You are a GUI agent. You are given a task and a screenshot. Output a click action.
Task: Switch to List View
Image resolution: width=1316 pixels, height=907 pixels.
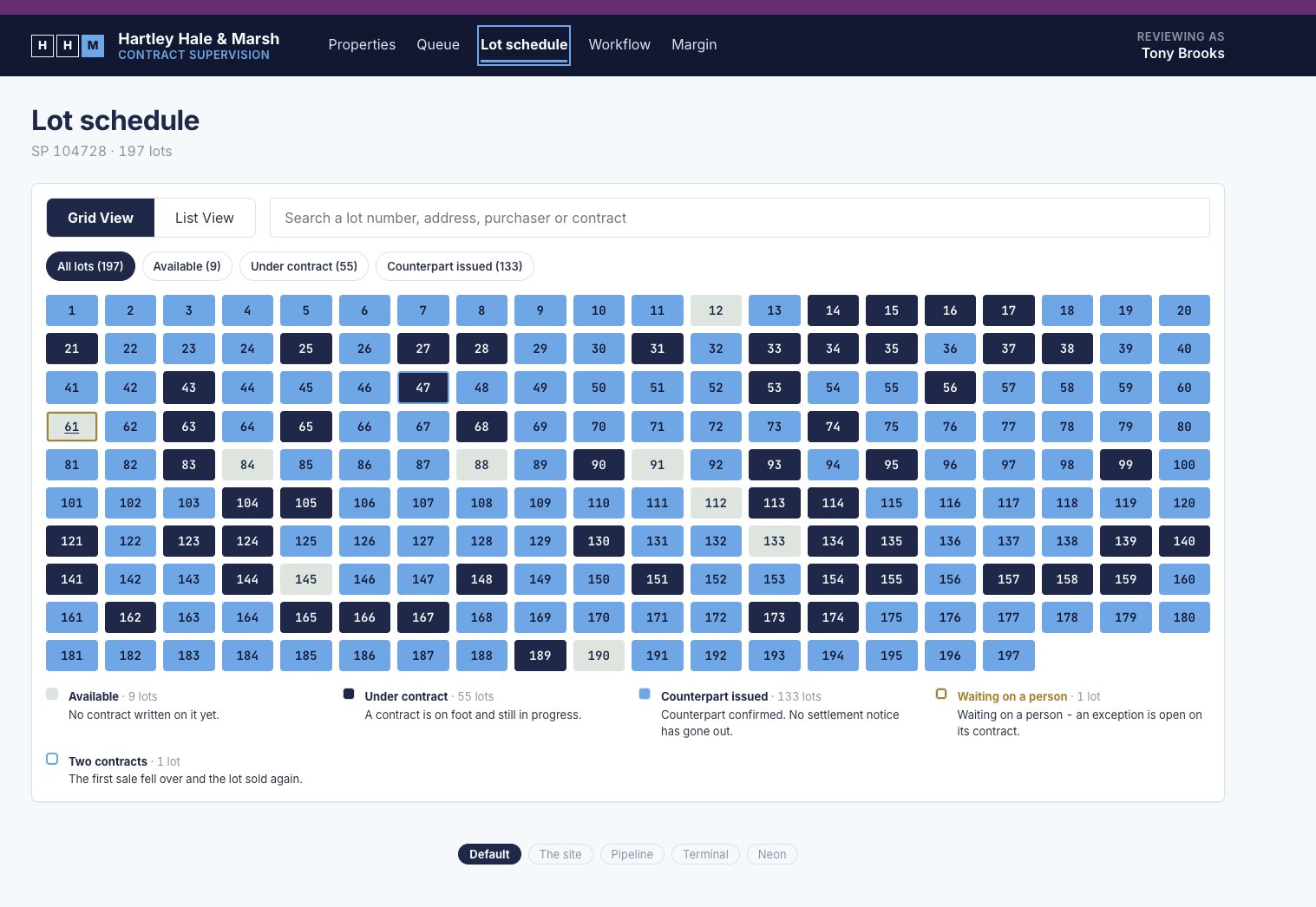[205, 218]
